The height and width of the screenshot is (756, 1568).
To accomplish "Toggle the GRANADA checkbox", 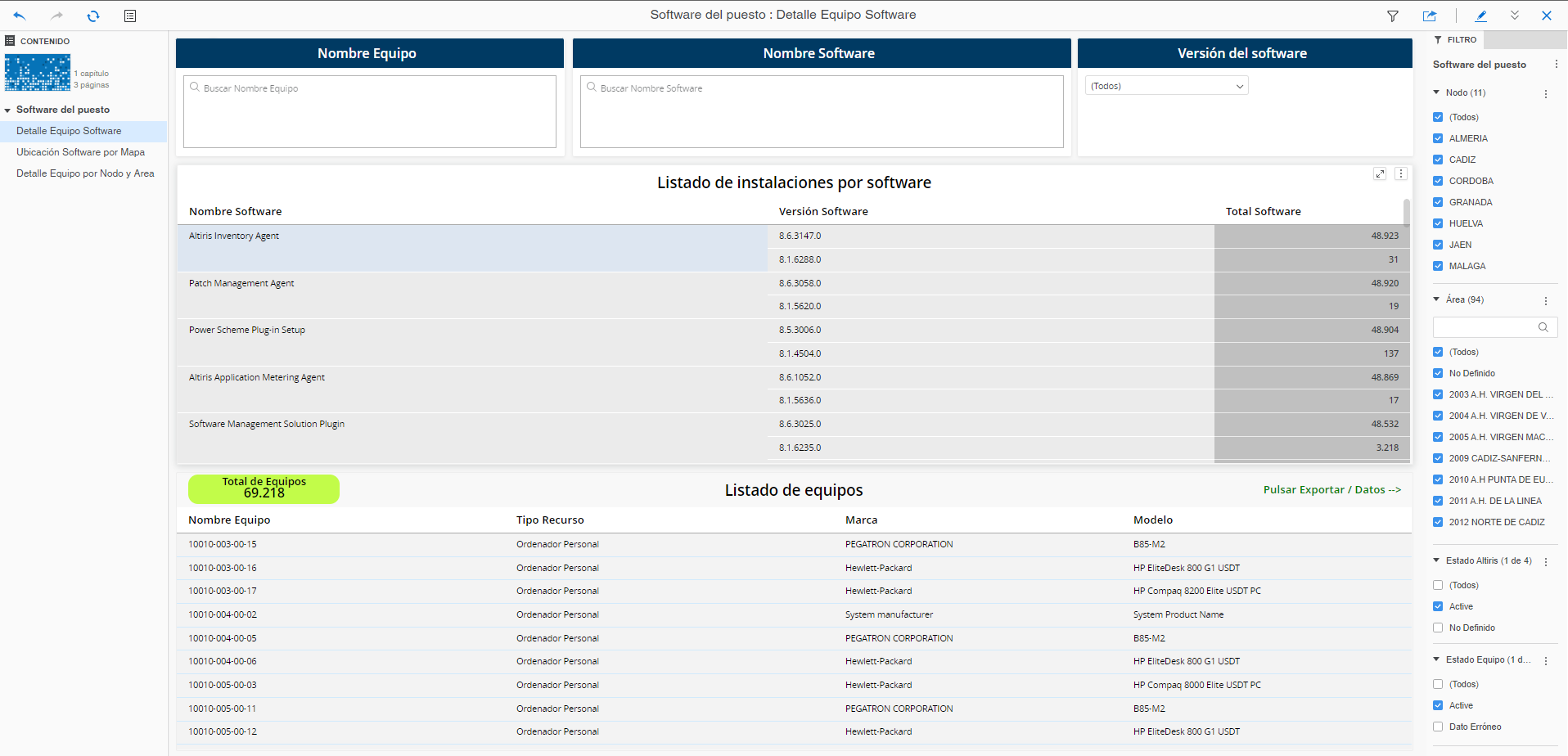I will [1438, 202].
